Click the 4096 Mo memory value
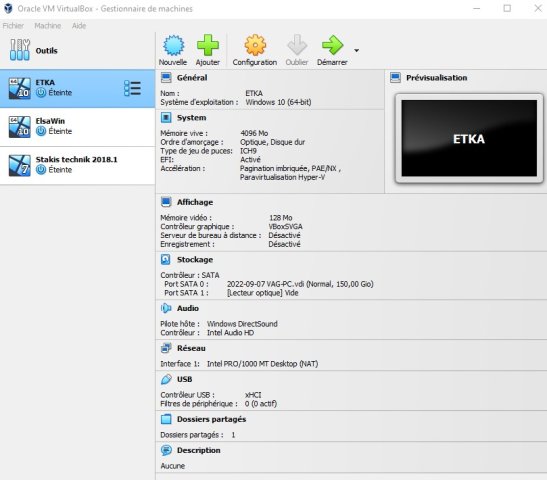The height and width of the screenshot is (480, 547). tap(254, 133)
